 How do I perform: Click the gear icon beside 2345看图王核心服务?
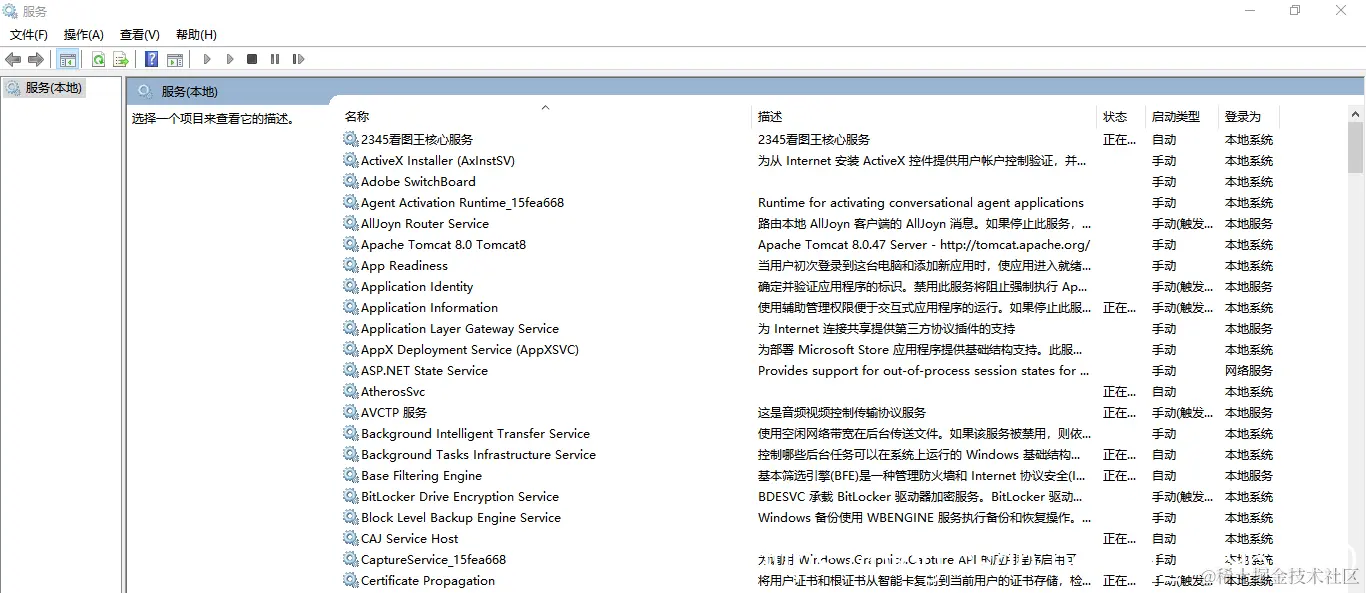pyautogui.click(x=350, y=139)
